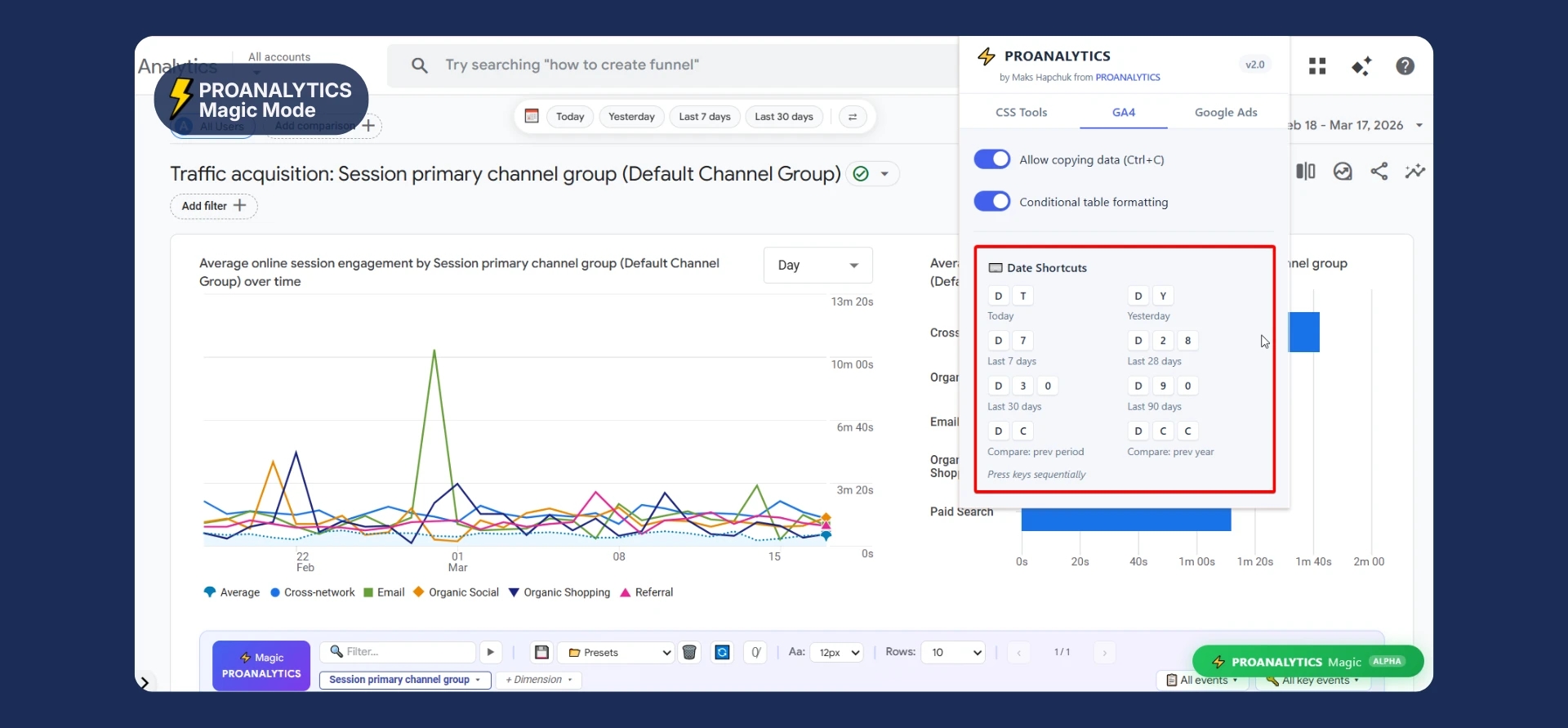Viewport: 1568px width, 728px height.
Task: Toggle Allow copying data switch
Action: (x=992, y=159)
